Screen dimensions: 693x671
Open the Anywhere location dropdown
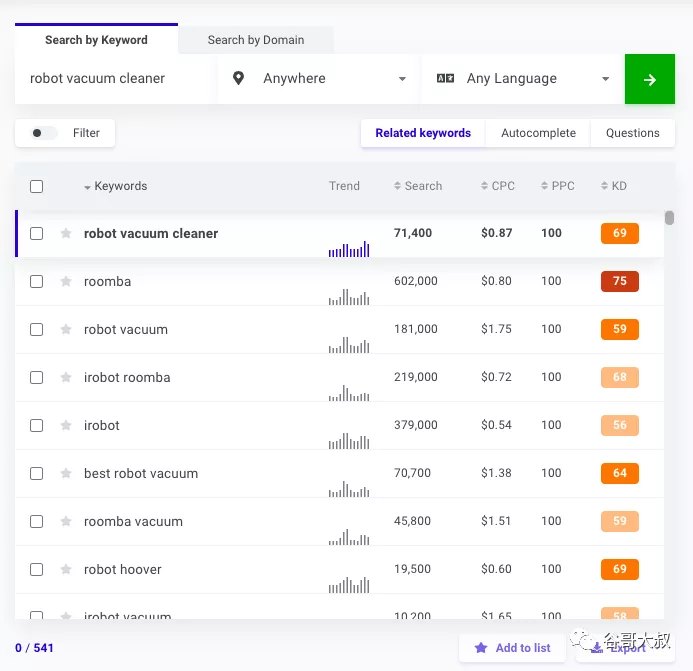[x=319, y=79]
